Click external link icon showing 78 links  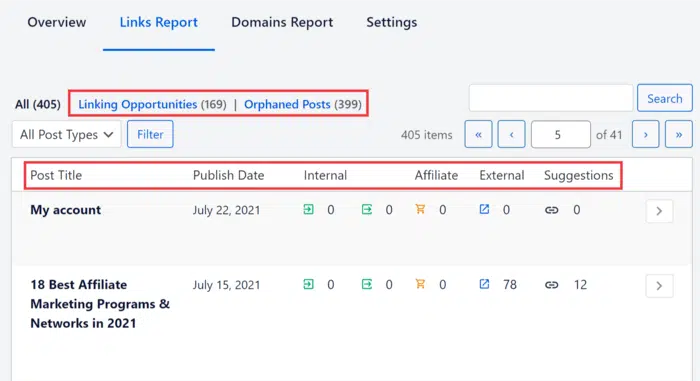pos(484,284)
